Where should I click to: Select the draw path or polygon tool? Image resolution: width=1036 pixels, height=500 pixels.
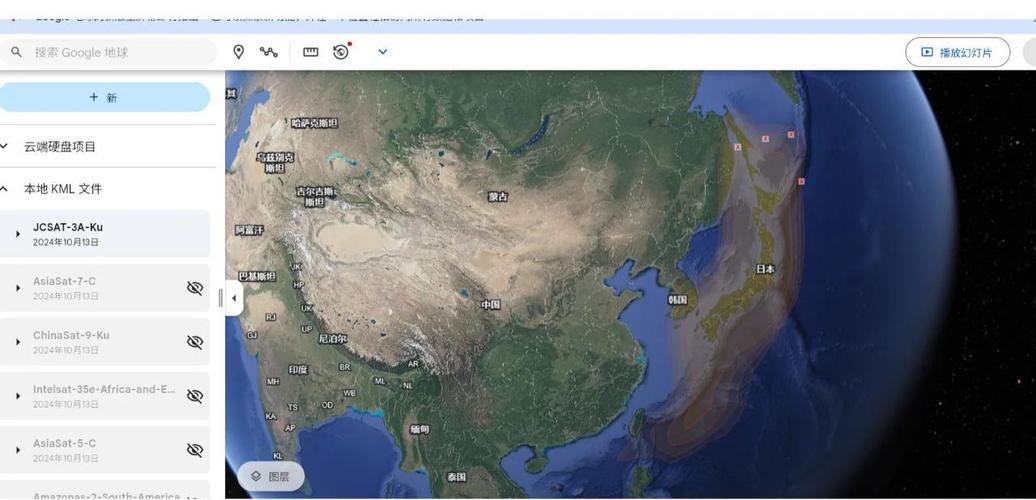tap(268, 52)
